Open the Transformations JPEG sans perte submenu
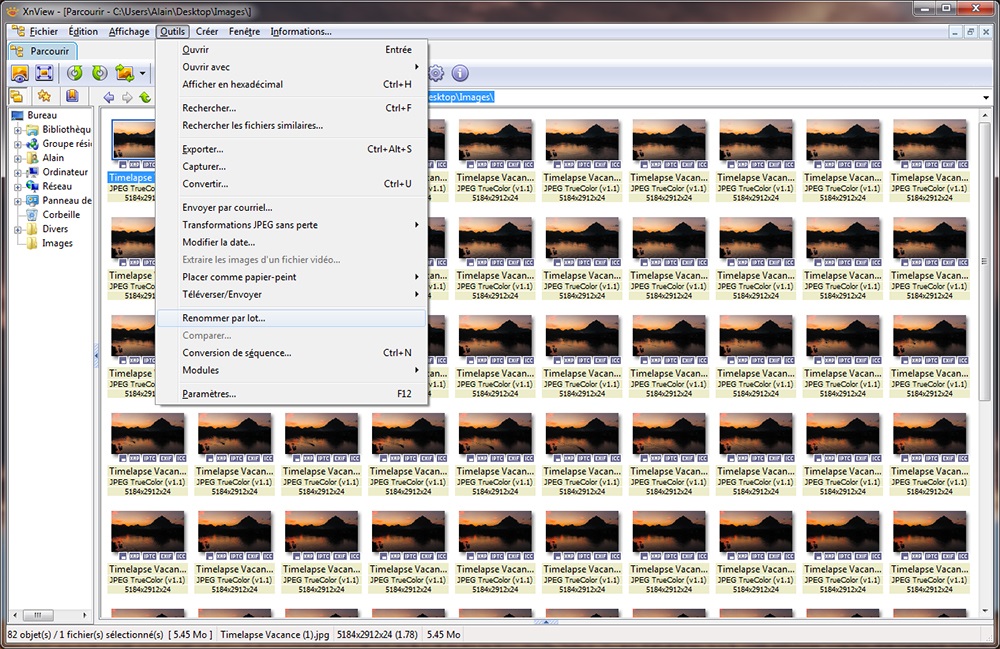 [x=250, y=225]
